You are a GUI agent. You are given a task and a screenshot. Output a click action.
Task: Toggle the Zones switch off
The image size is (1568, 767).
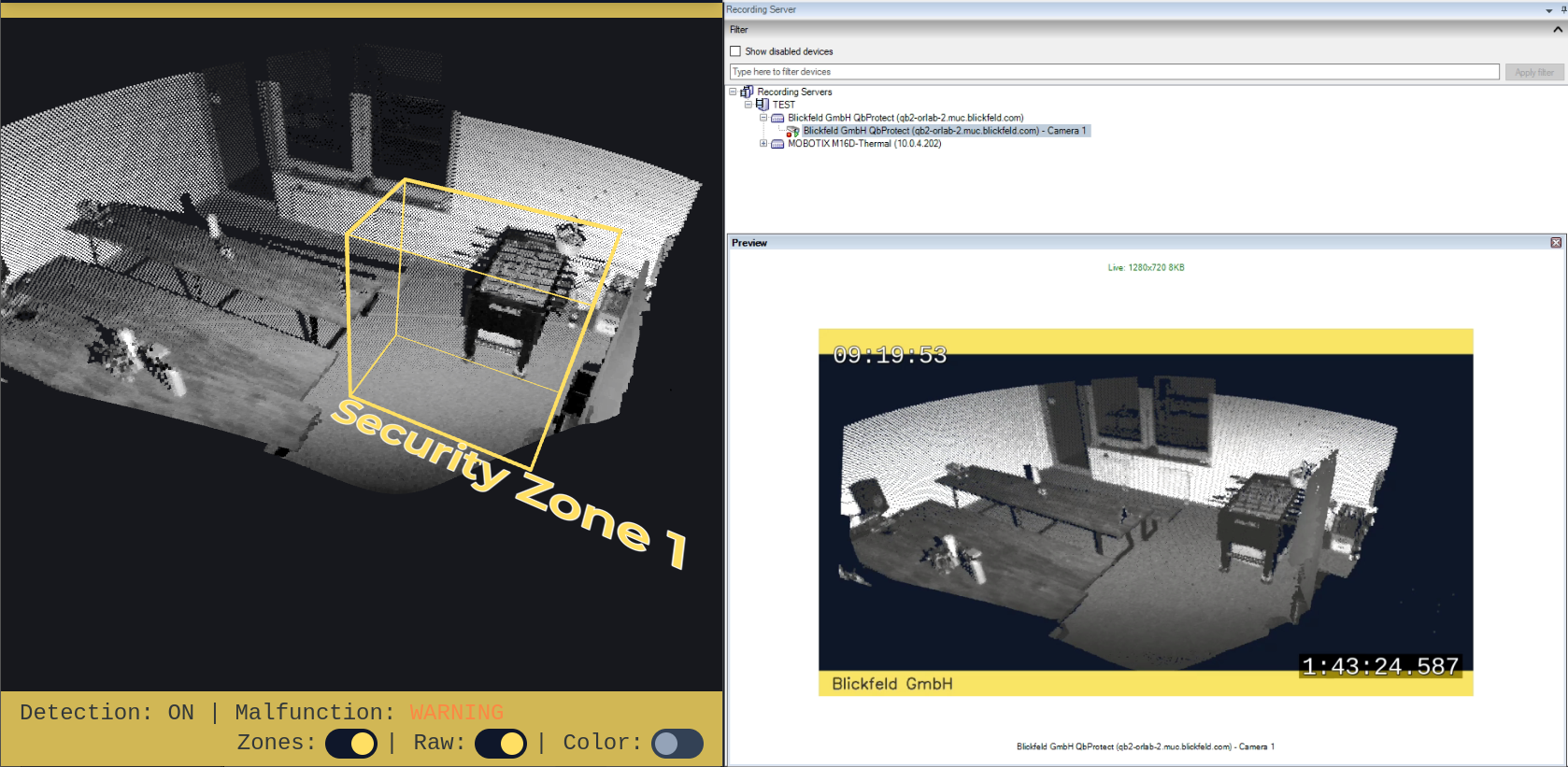pos(351,744)
